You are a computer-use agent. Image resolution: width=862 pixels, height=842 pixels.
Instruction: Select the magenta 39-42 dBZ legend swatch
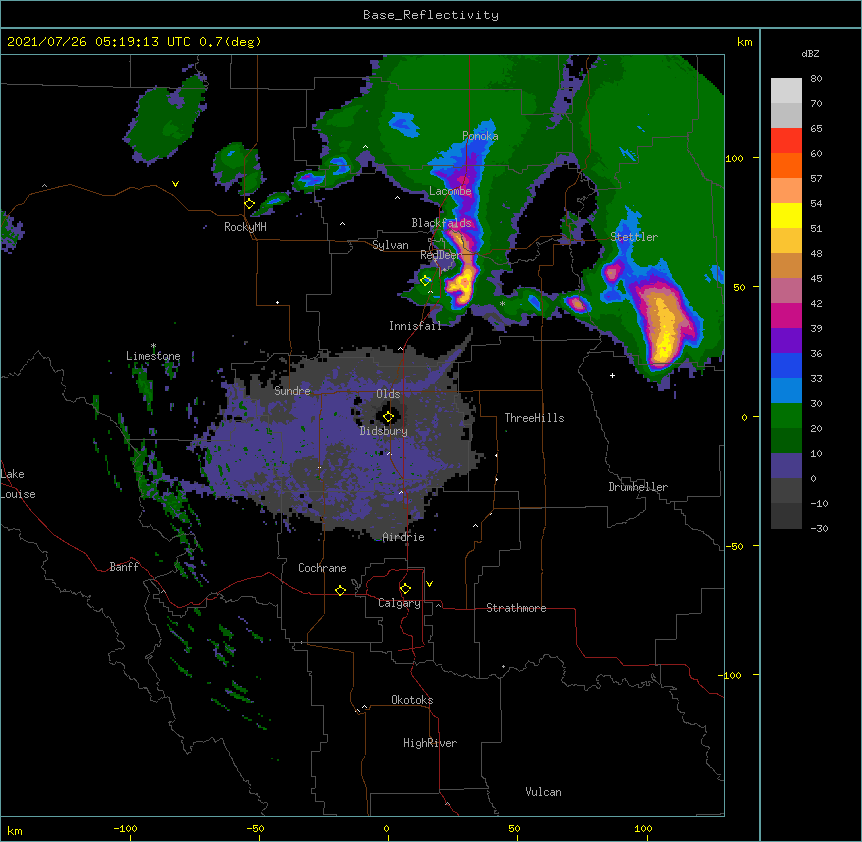click(786, 315)
